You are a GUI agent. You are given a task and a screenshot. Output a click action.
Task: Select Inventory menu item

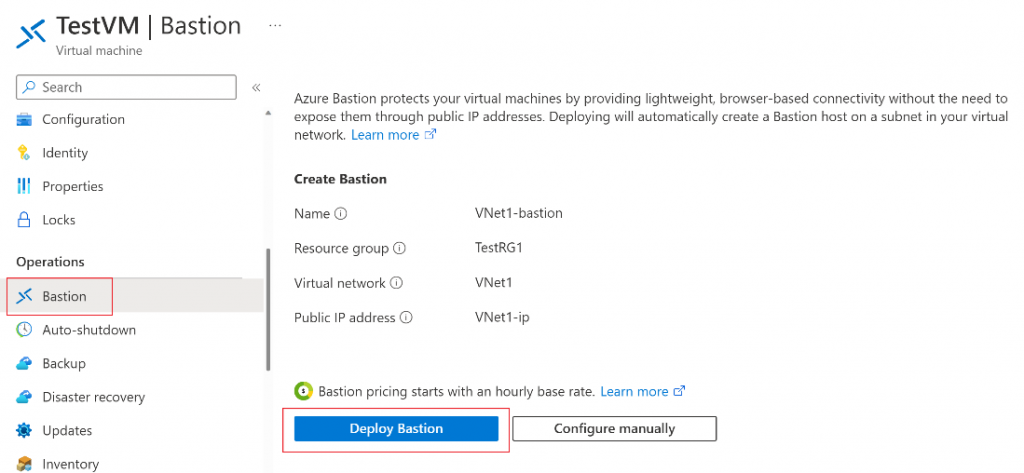71,464
